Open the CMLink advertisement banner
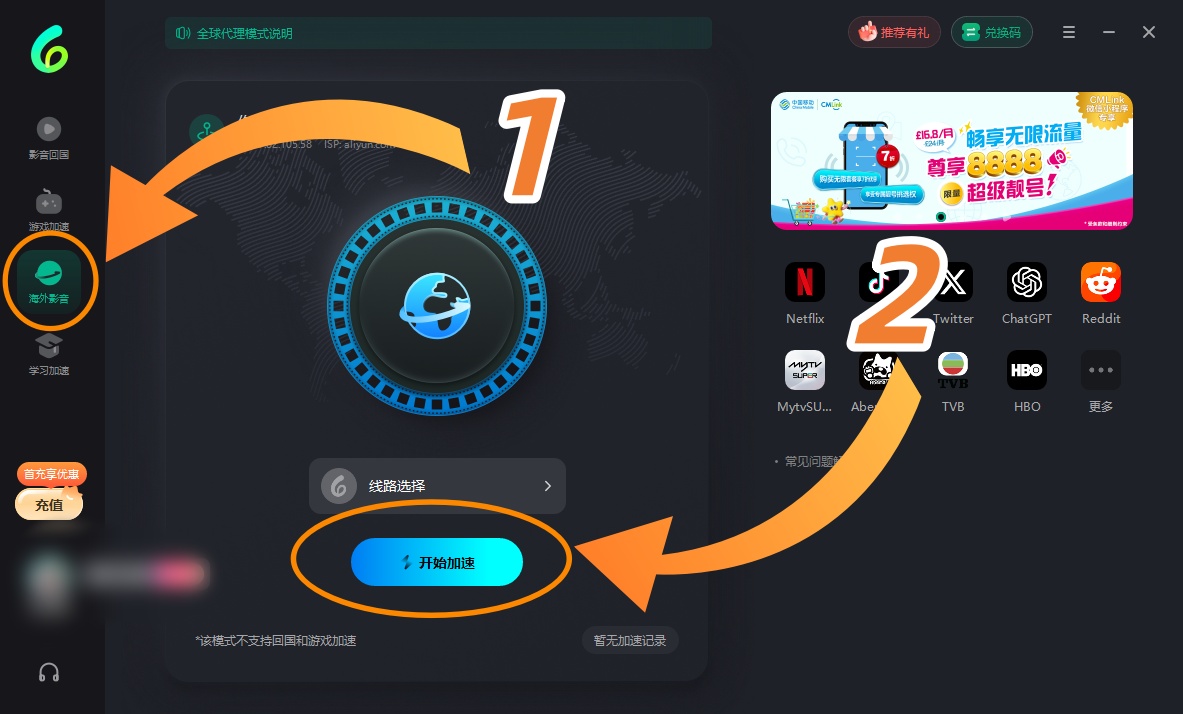1183x714 pixels. pos(951,161)
